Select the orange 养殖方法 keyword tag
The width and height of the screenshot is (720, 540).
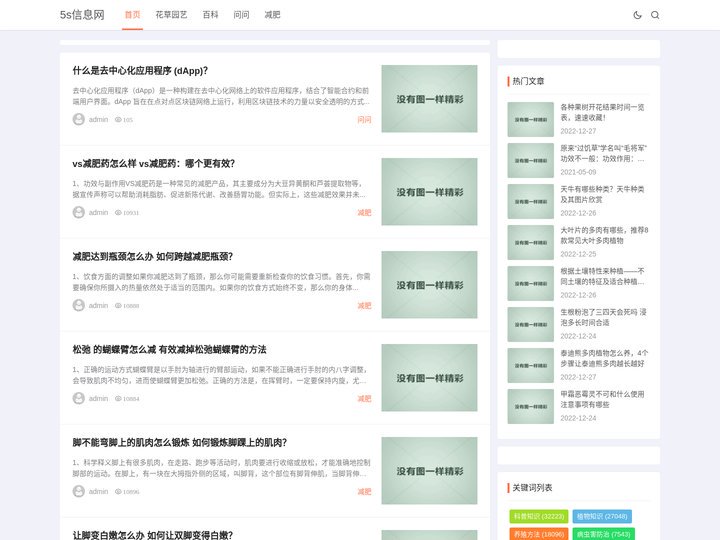tap(539, 534)
